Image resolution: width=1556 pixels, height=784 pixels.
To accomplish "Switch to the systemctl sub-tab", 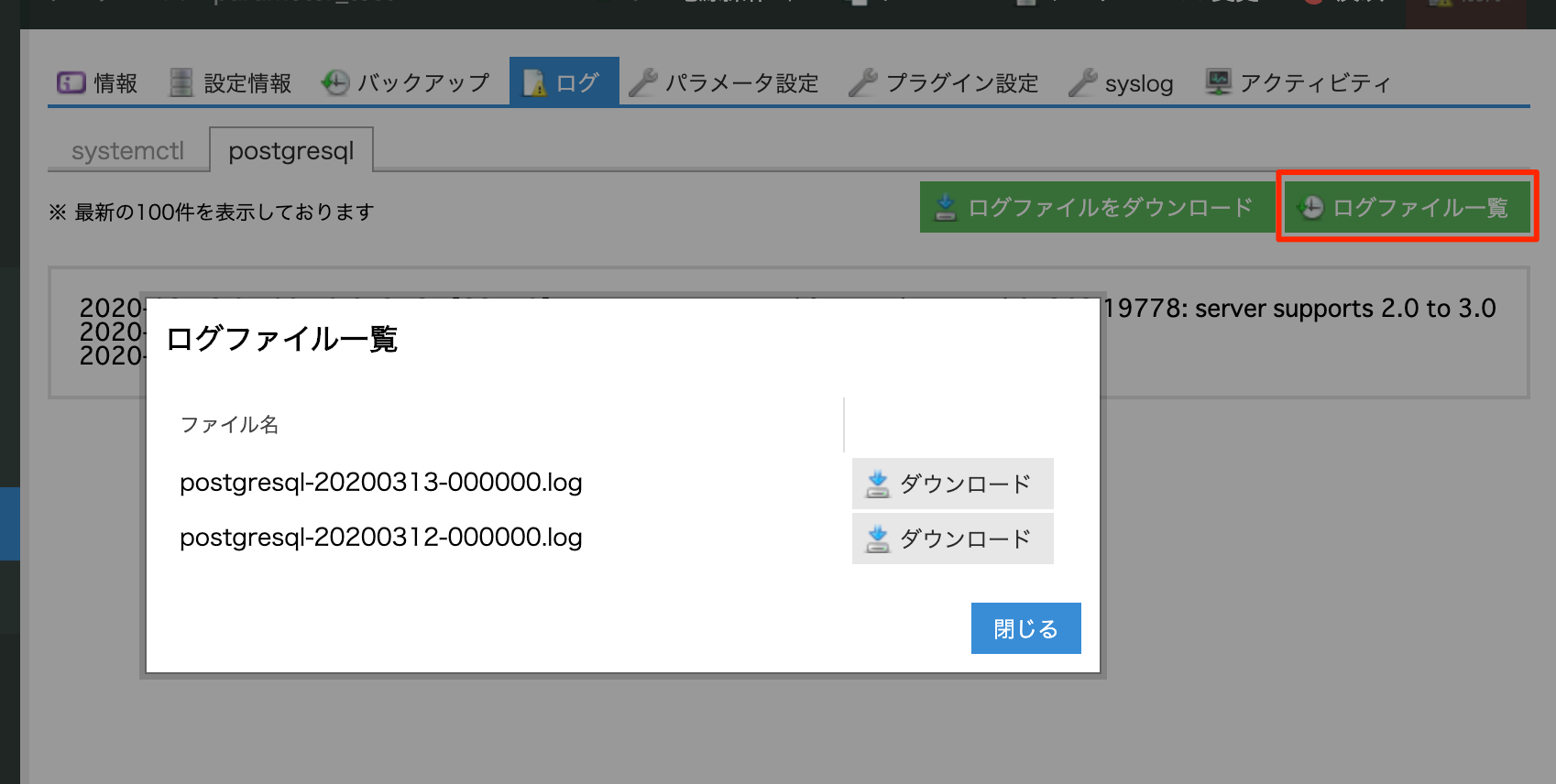I will [x=127, y=151].
